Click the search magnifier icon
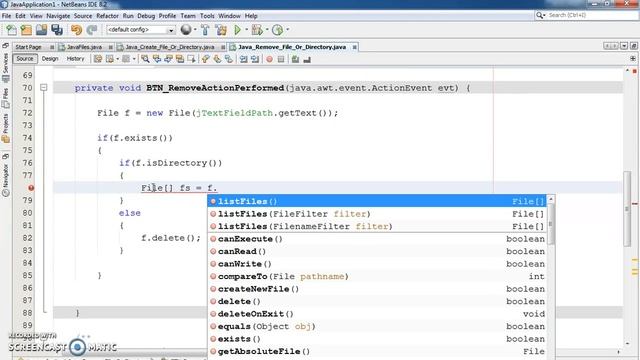Viewport: 640px width, 360px height. pos(540,15)
